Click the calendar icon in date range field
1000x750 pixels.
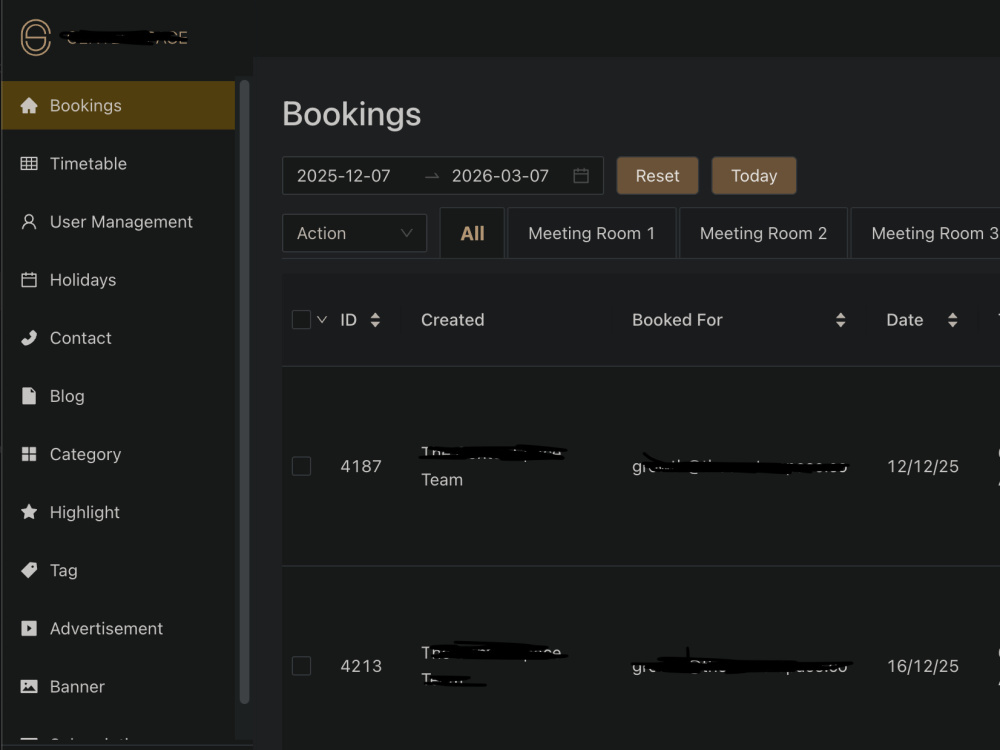coord(580,175)
